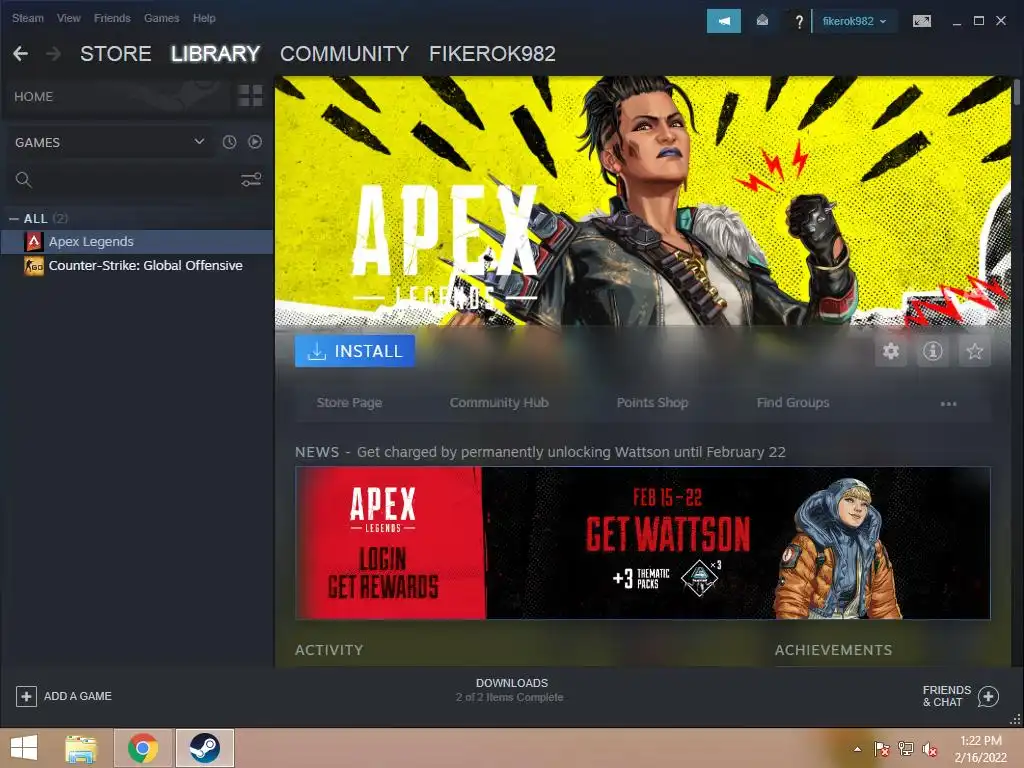Open the Get Wattson news banner
The width and height of the screenshot is (1024, 768).
643,543
